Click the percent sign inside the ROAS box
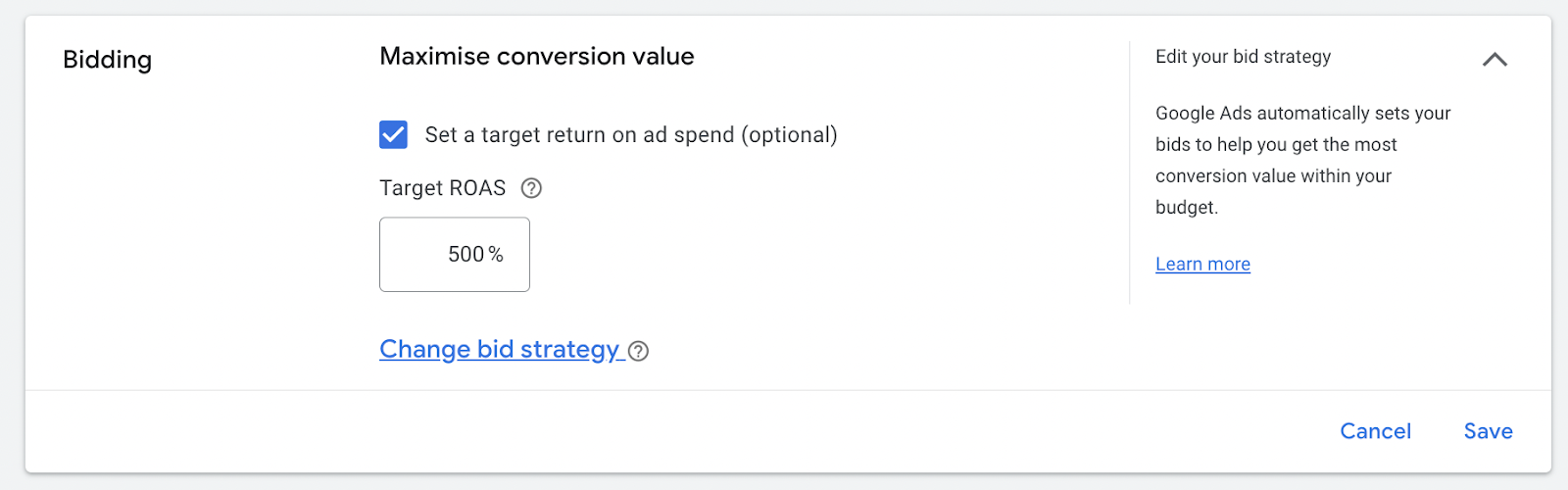Image resolution: width=1568 pixels, height=490 pixels. coord(496,255)
